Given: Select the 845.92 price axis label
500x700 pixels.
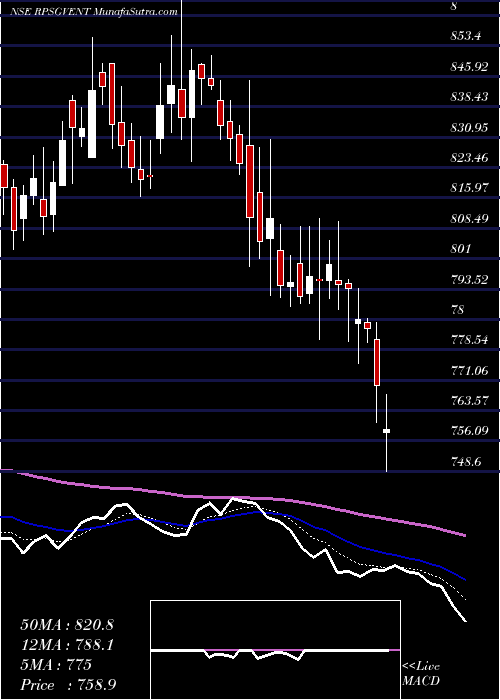Looking at the screenshot, I should [x=469, y=67].
